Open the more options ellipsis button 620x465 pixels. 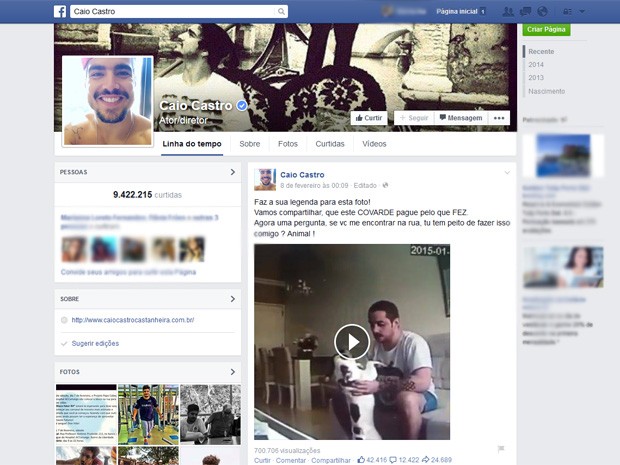tap(499, 118)
